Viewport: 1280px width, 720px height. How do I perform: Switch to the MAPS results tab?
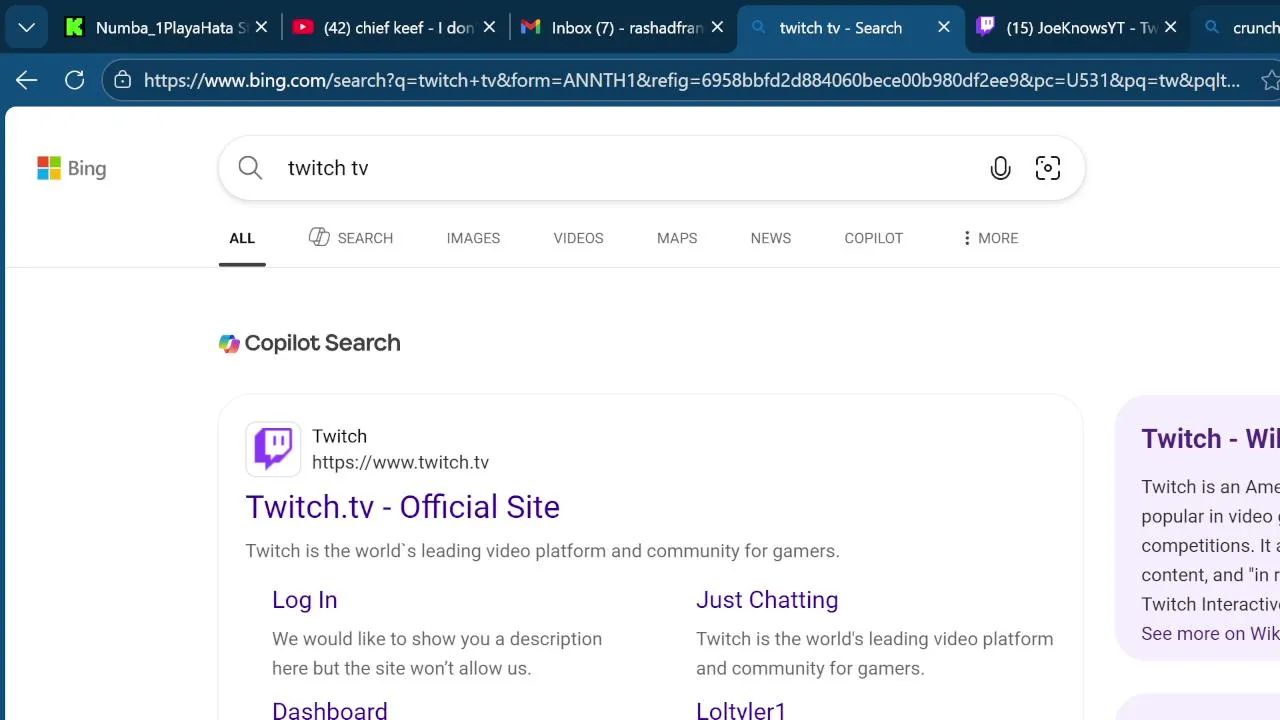pyautogui.click(x=677, y=238)
